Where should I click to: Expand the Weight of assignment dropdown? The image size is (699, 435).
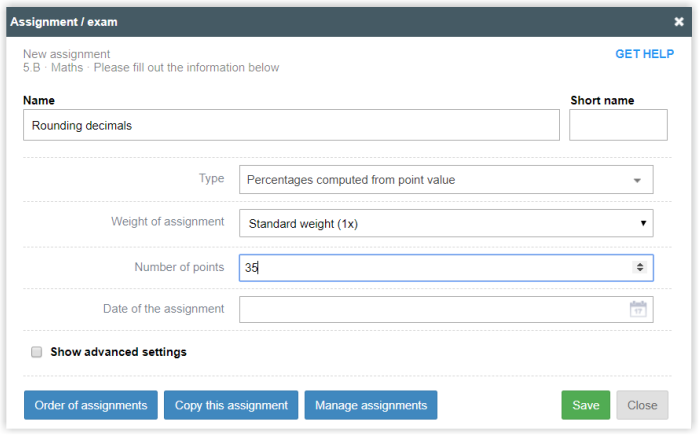446,223
